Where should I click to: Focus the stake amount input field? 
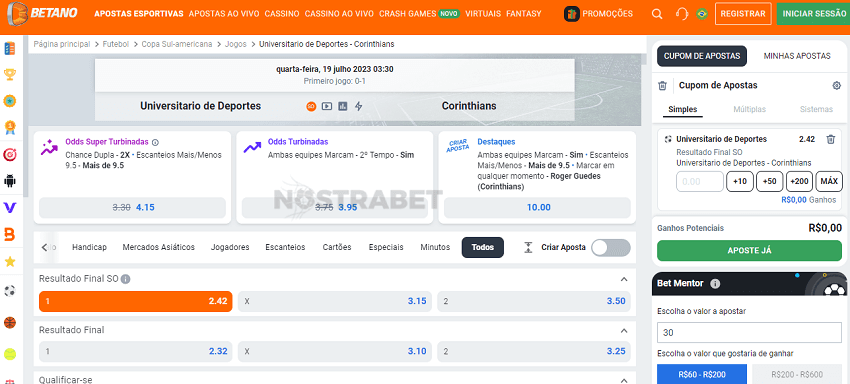click(700, 182)
